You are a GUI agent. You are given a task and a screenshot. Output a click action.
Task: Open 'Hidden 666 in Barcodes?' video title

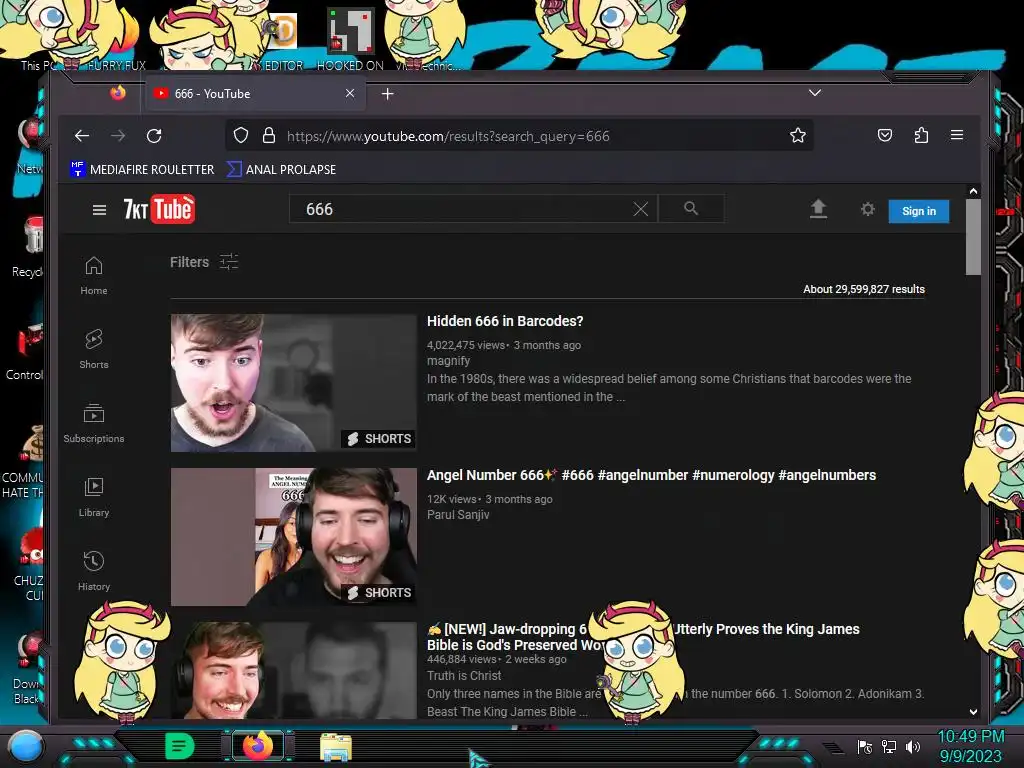tap(505, 321)
